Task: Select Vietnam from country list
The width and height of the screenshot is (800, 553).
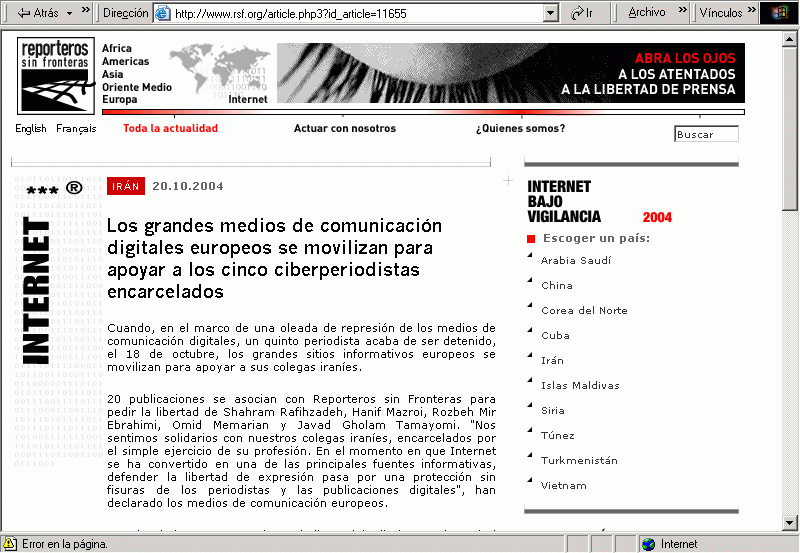Action: coord(563,486)
